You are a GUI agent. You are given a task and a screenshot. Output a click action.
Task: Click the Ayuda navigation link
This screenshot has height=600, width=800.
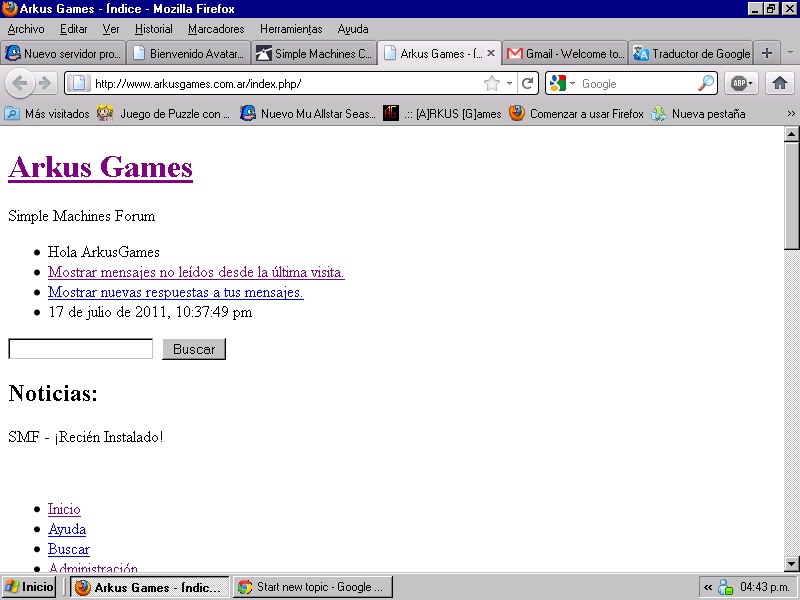pos(67,529)
